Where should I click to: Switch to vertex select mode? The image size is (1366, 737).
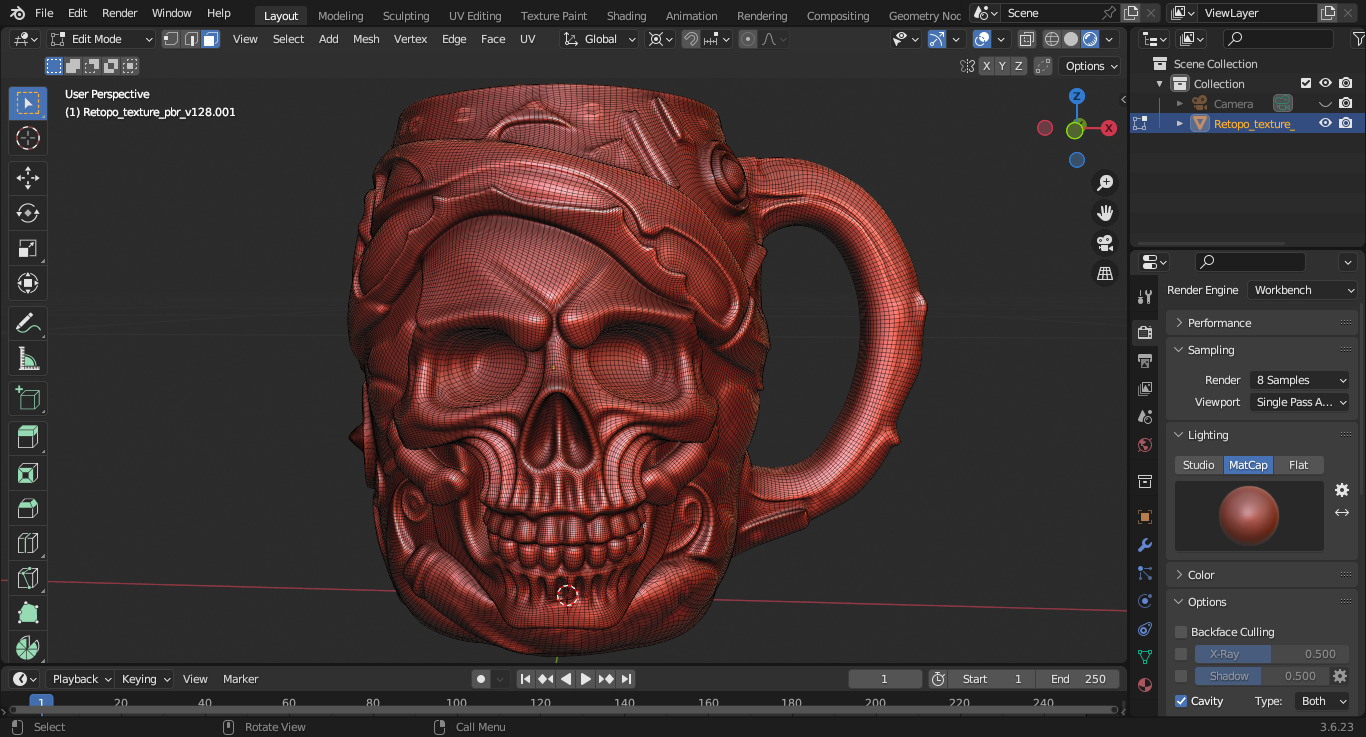click(x=171, y=39)
